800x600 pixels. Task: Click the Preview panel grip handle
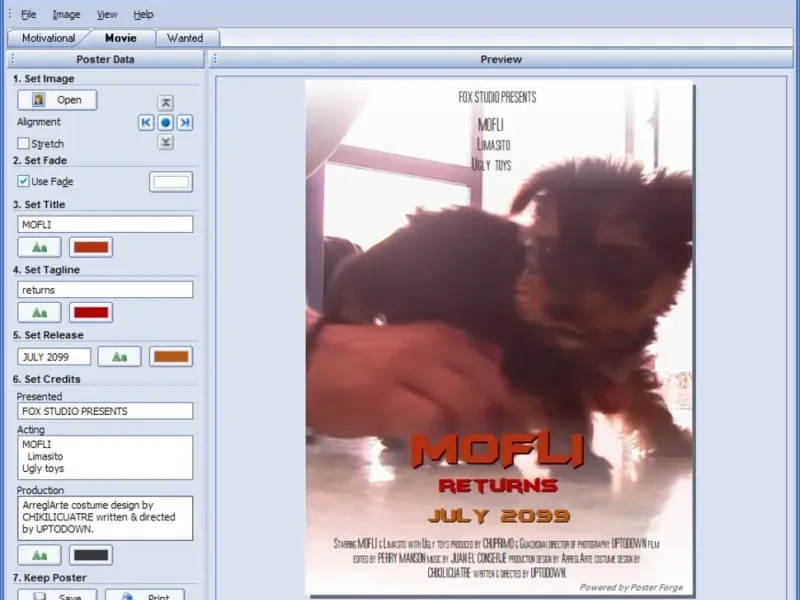[215, 59]
